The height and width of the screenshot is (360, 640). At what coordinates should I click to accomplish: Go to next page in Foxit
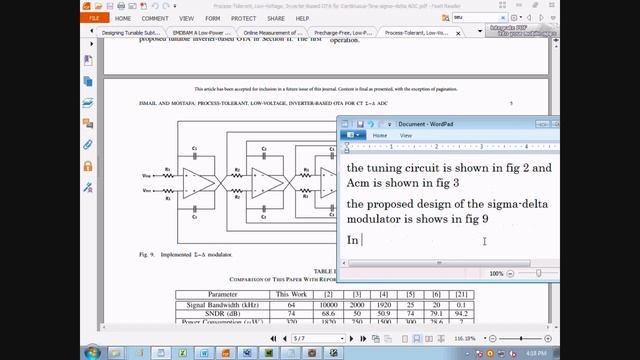tap(351, 339)
